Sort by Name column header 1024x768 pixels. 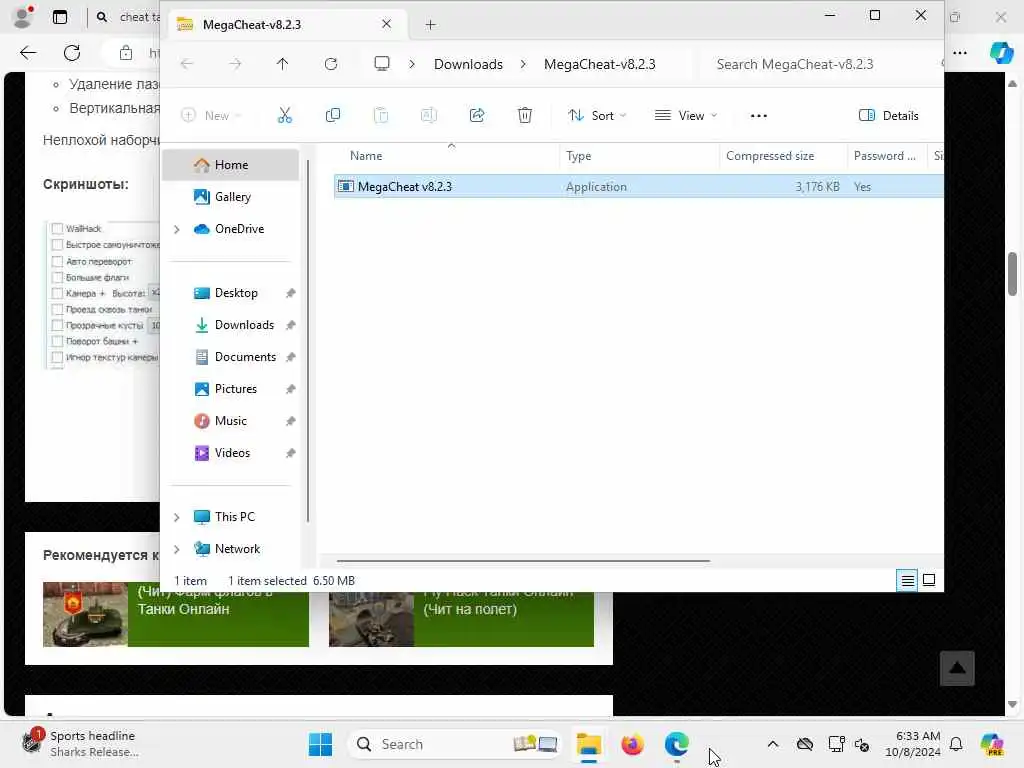pos(451,155)
